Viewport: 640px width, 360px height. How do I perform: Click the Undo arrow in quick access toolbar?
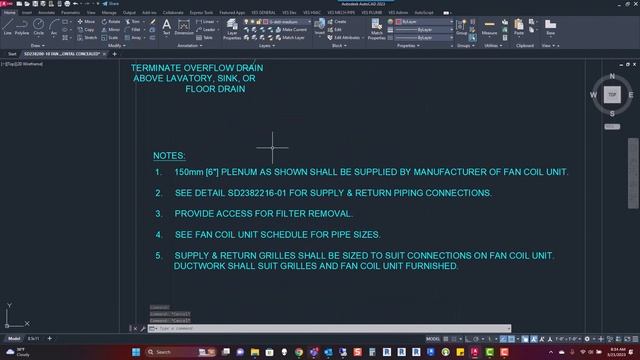75,4
